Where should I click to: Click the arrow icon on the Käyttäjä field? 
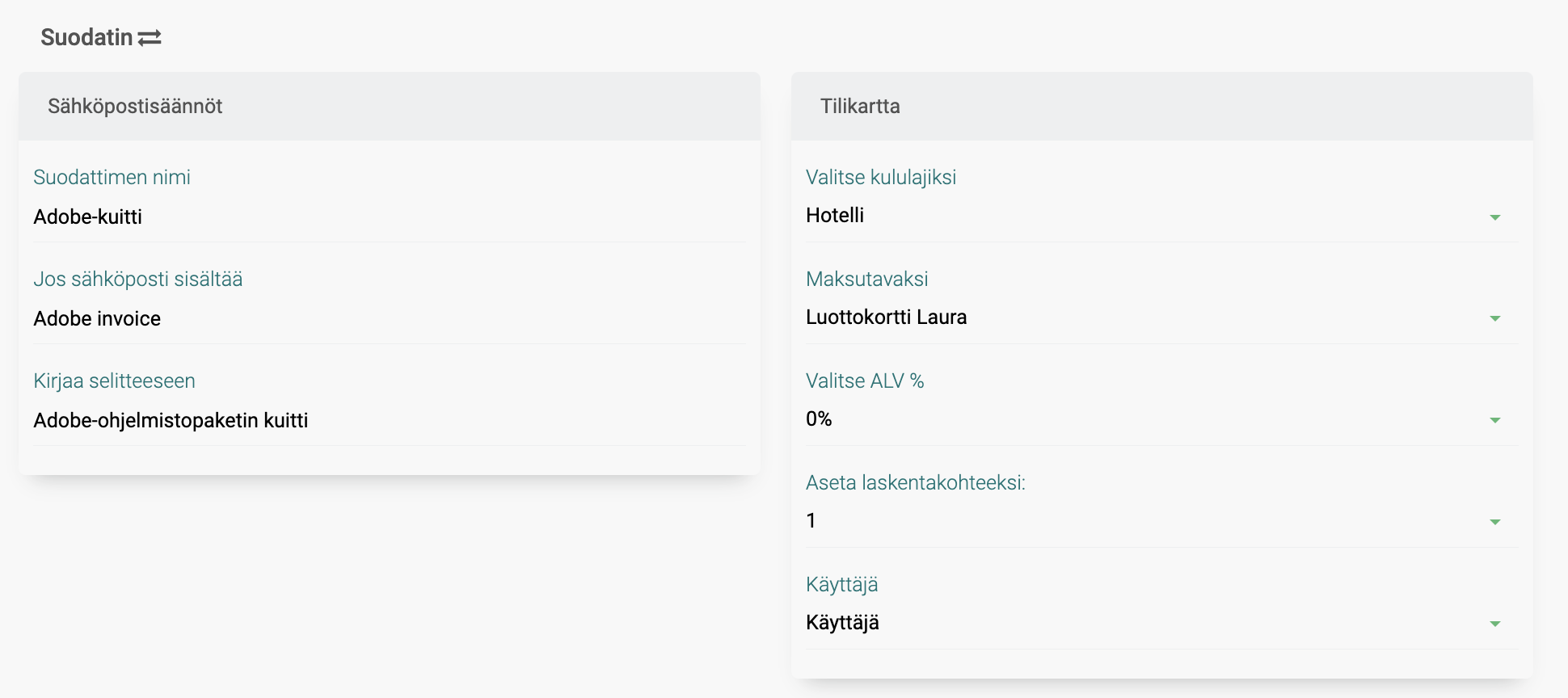[1494, 624]
